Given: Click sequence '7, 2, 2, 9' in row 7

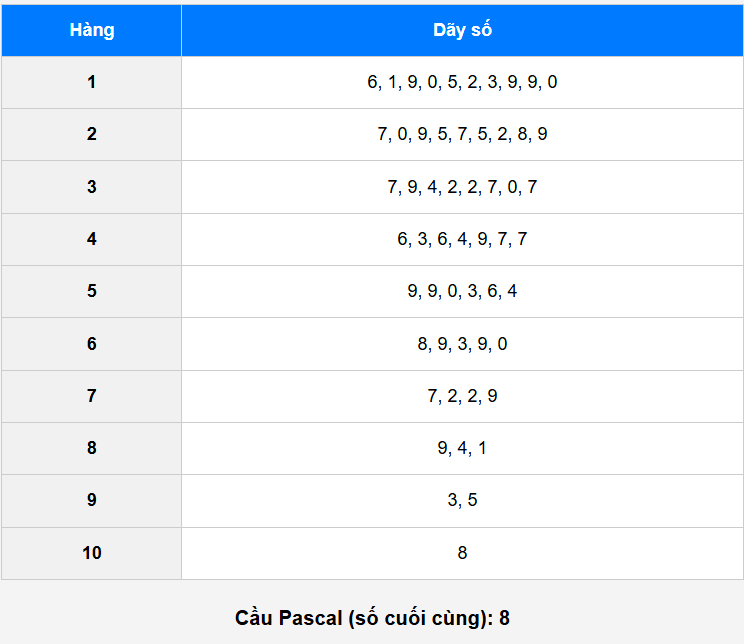Looking at the screenshot, I should point(462,396).
